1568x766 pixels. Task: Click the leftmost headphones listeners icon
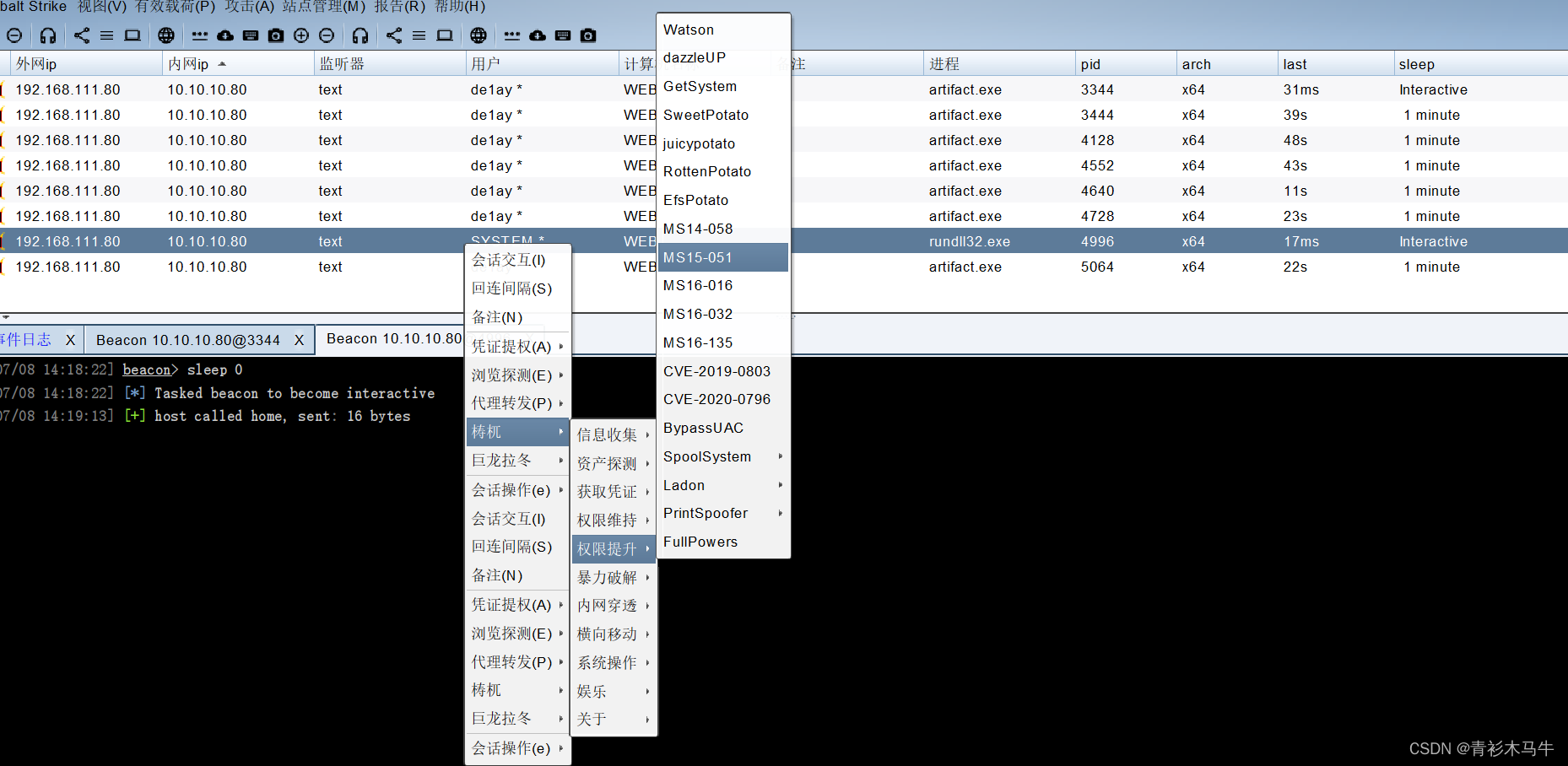[x=48, y=35]
